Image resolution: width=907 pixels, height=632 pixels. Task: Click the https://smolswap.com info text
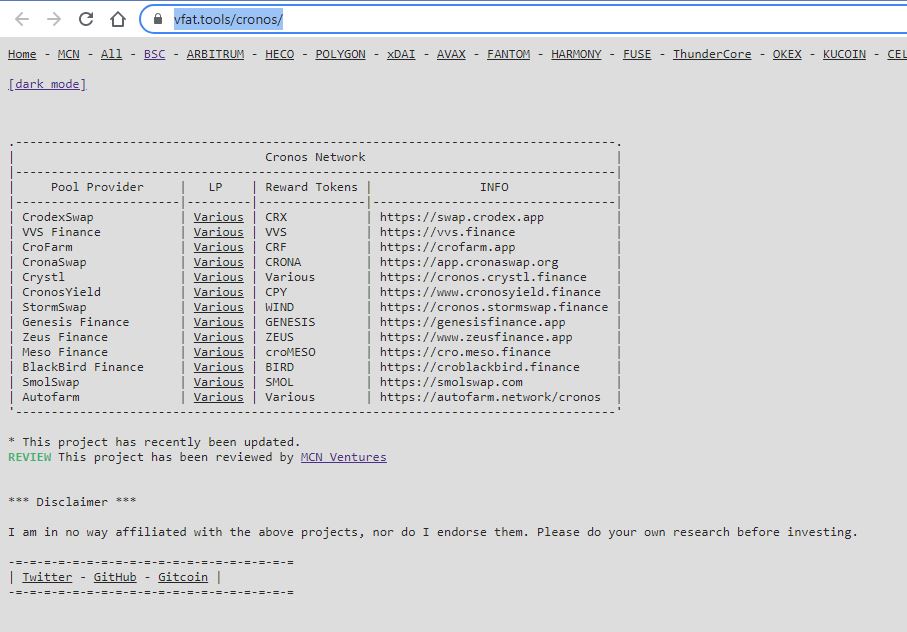tap(451, 382)
